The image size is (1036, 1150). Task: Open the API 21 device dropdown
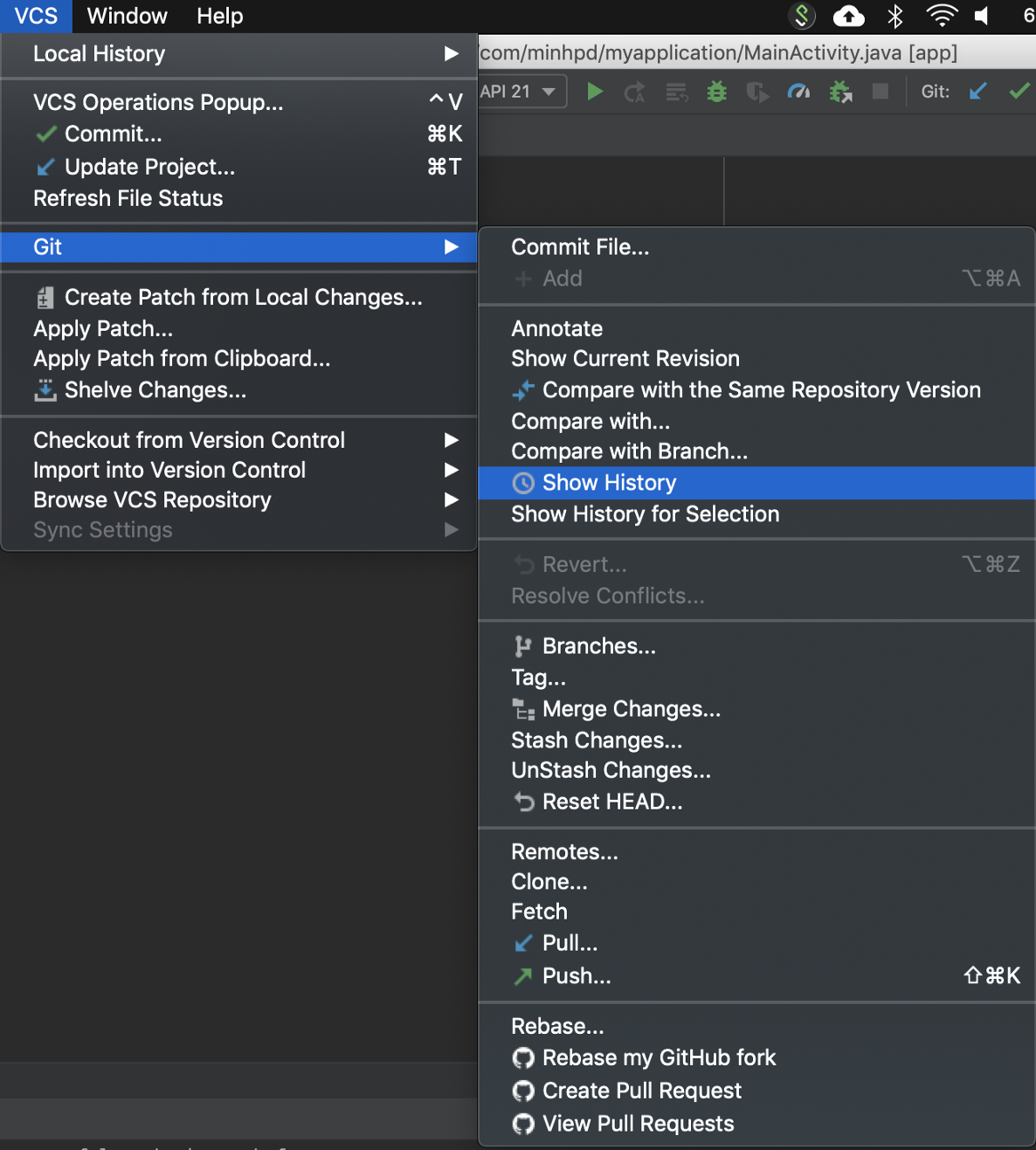tap(521, 92)
